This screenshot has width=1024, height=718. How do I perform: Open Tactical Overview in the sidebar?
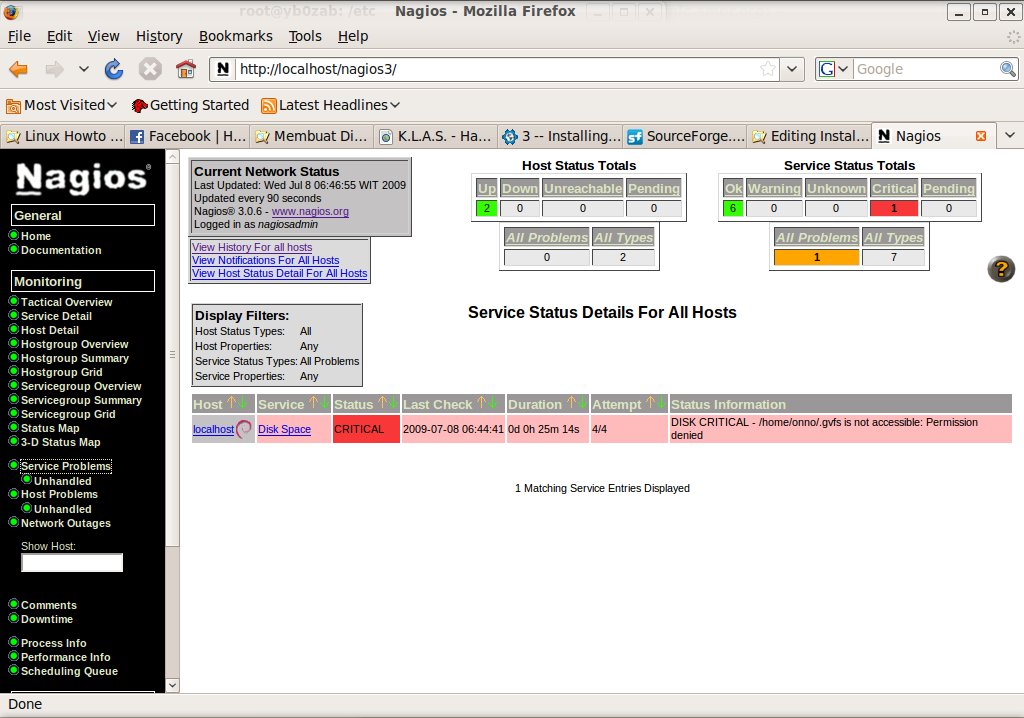pyautogui.click(x=66, y=302)
